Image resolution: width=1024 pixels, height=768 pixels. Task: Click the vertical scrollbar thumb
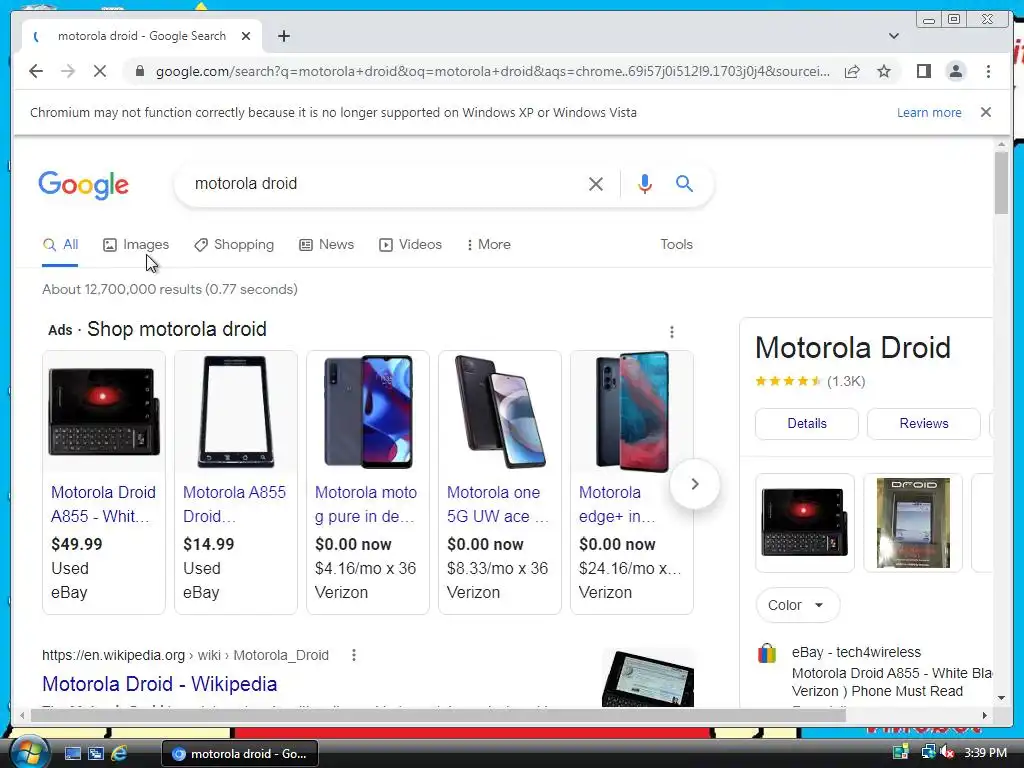pos(1001,183)
